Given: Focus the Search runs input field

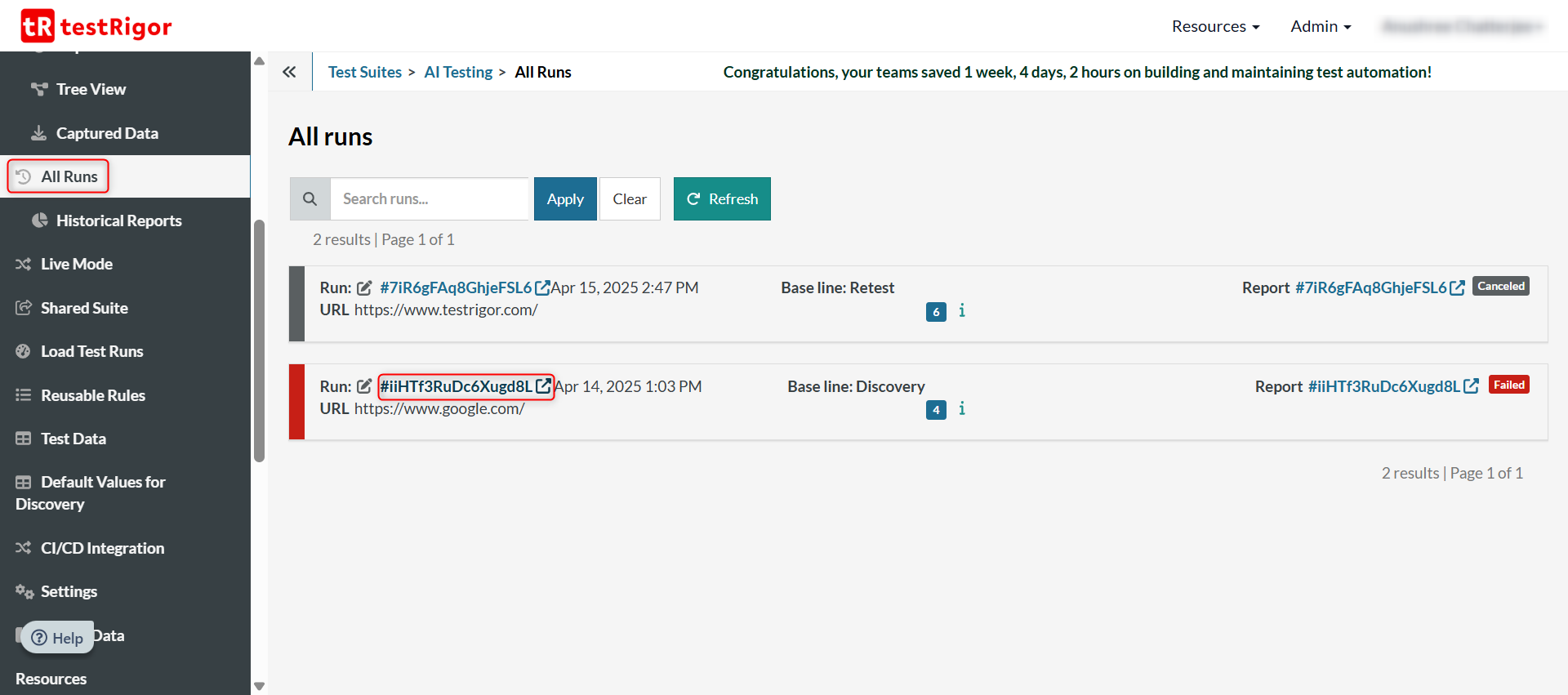Looking at the screenshot, I should point(430,199).
